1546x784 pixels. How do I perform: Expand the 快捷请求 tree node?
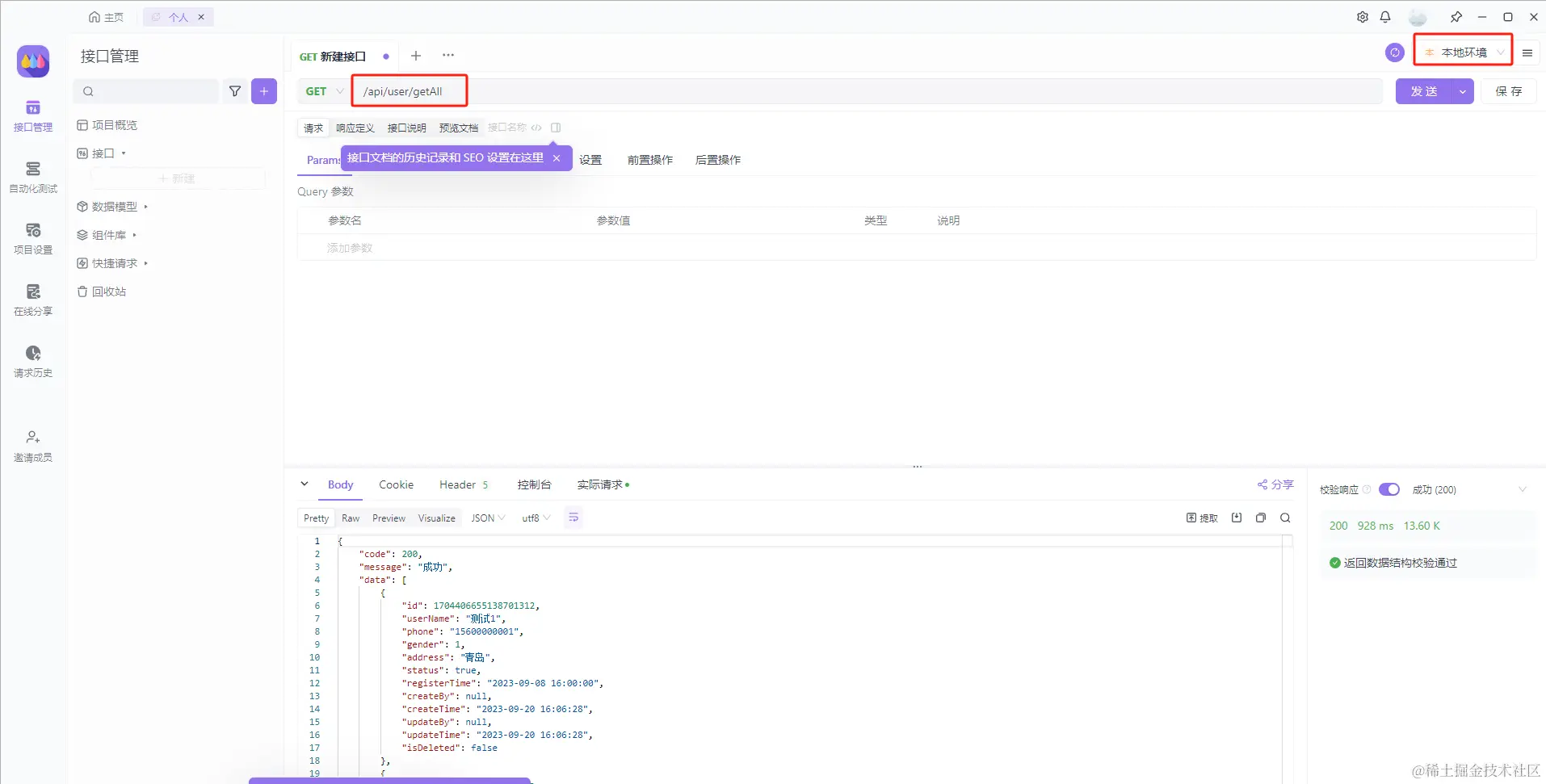[x=146, y=263]
